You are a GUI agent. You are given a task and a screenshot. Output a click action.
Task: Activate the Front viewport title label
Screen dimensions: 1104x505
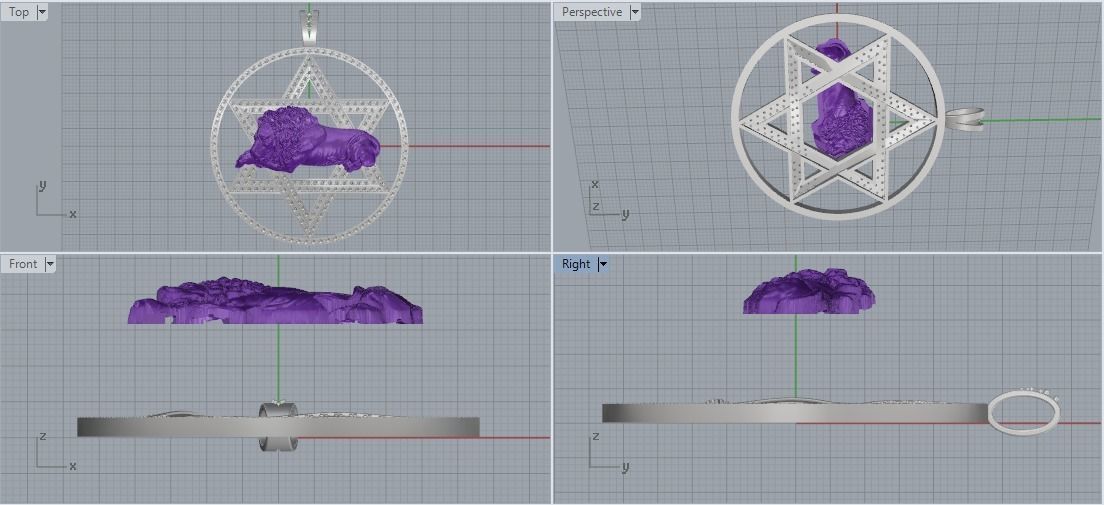point(23,264)
